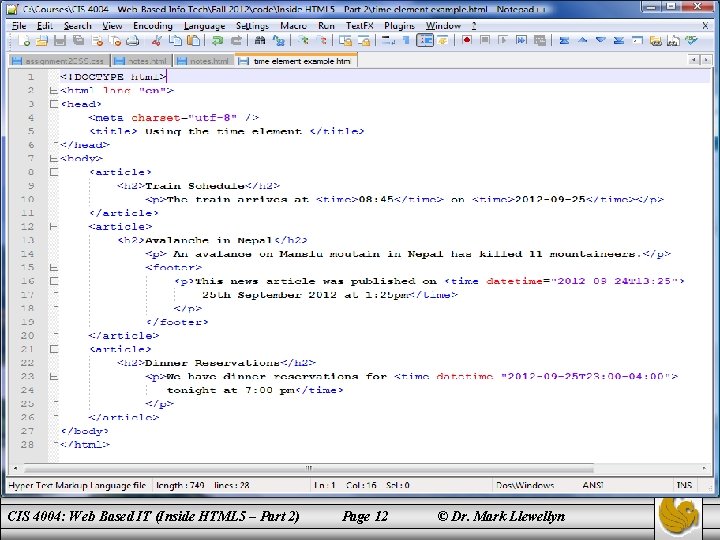Click the Close file toolbar icon
This screenshot has width=720, height=540.
pos(97,41)
